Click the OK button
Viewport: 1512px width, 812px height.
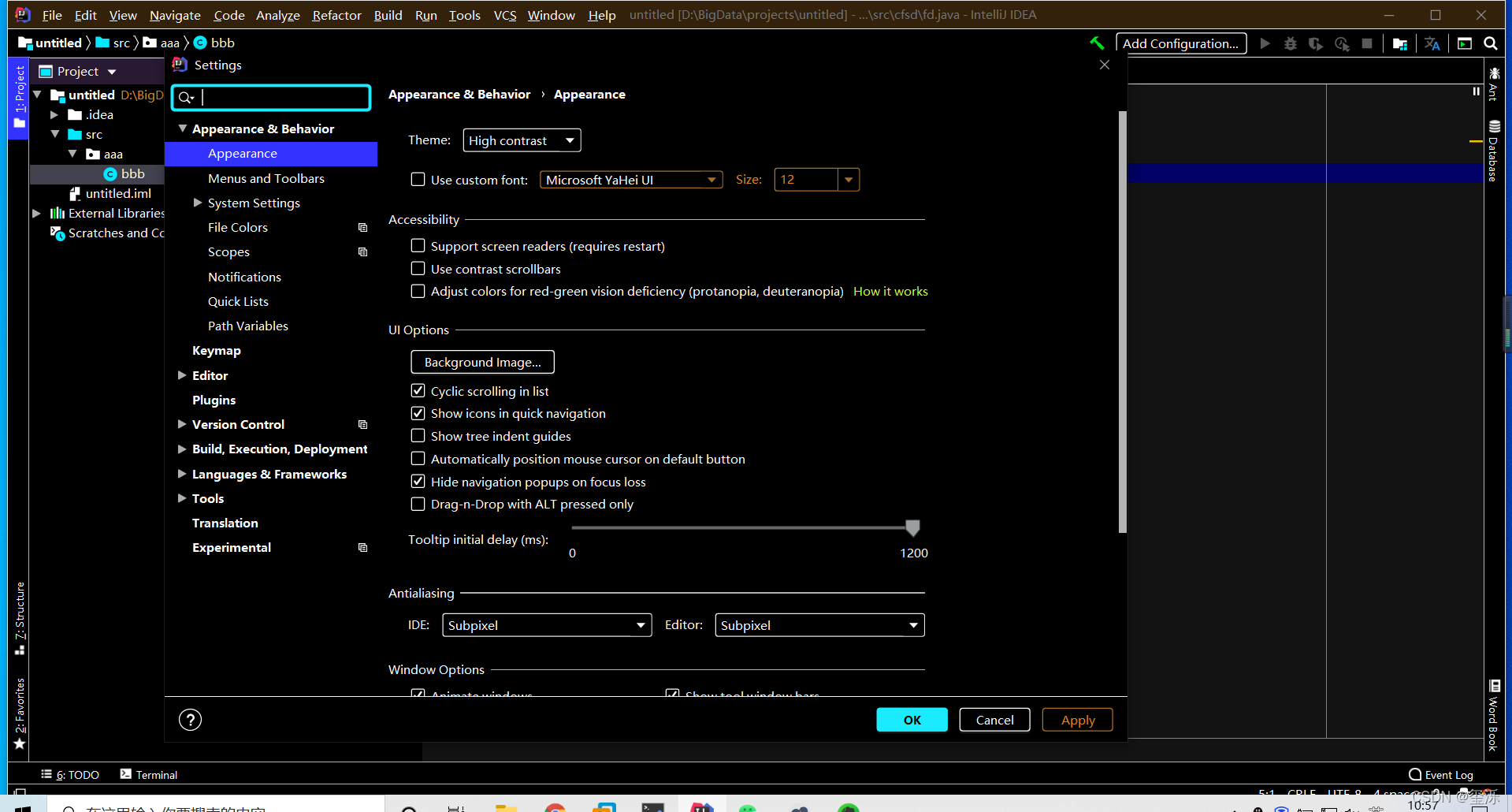(912, 720)
